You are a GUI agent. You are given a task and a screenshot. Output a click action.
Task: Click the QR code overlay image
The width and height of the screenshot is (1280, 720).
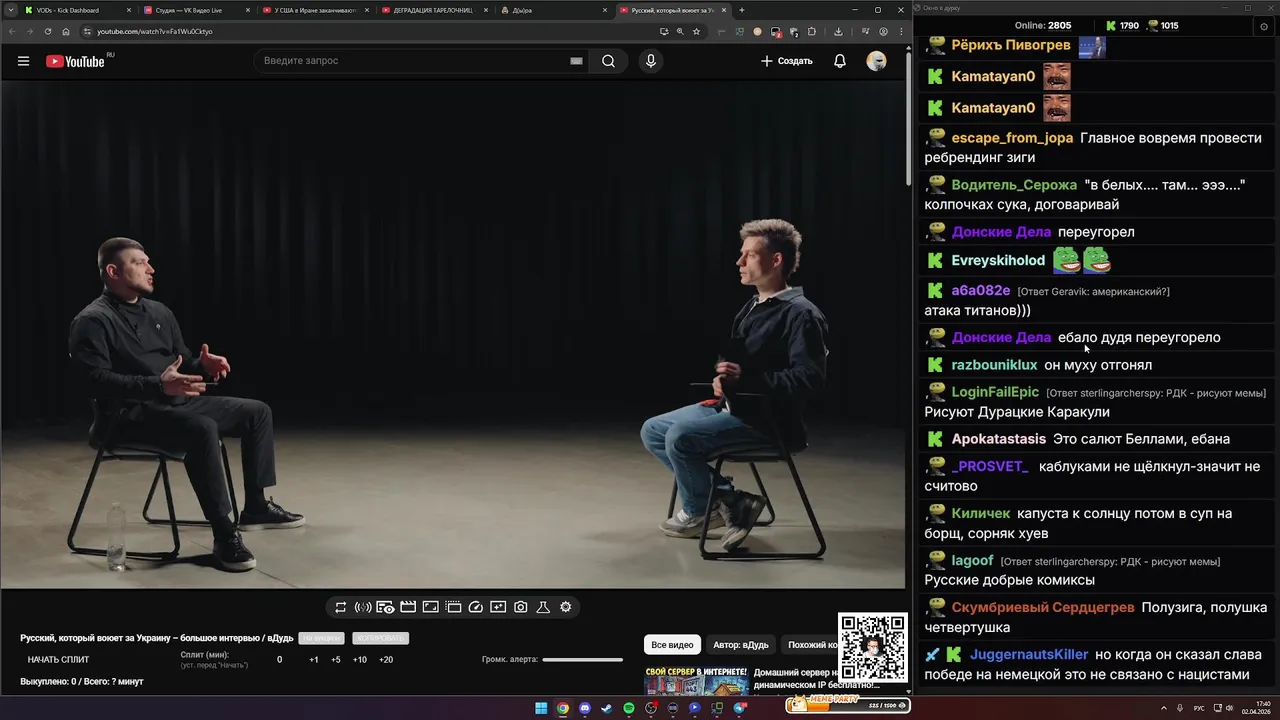click(x=872, y=648)
